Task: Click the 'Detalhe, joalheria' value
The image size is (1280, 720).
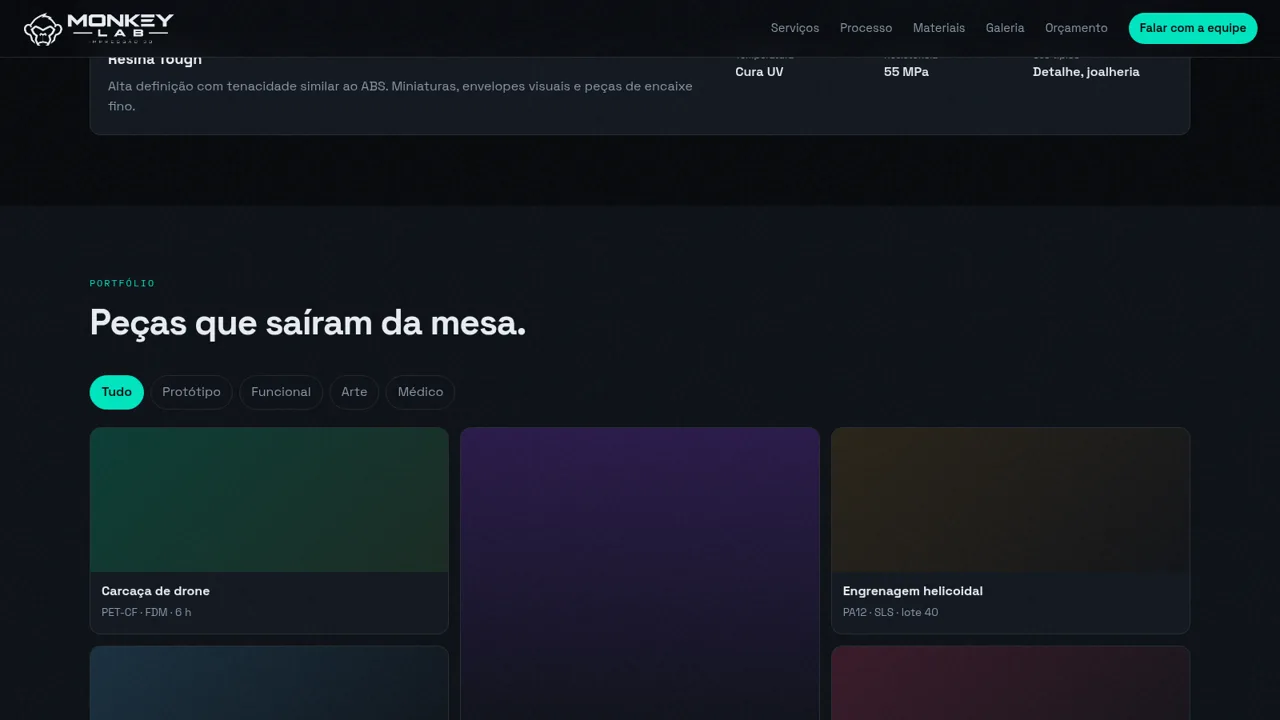Action: (x=1086, y=72)
